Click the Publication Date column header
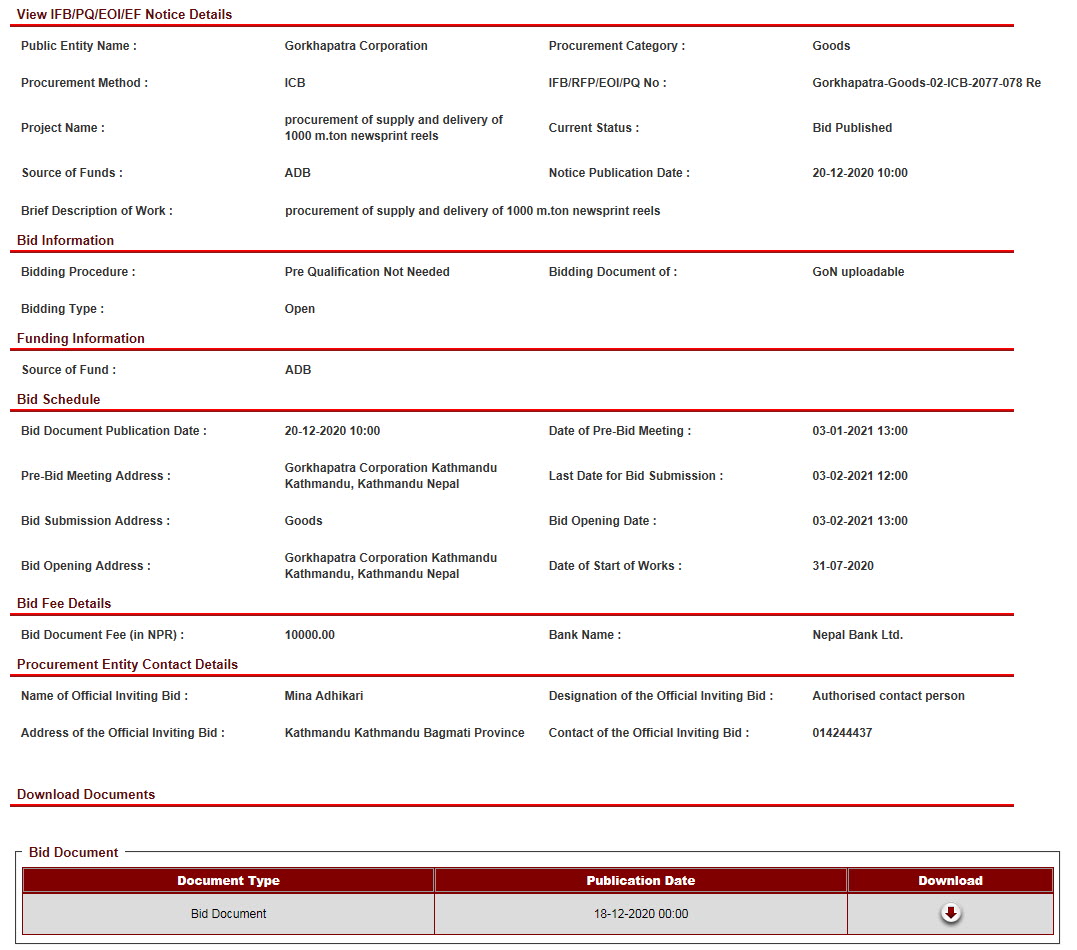1077x950 pixels. pos(640,881)
